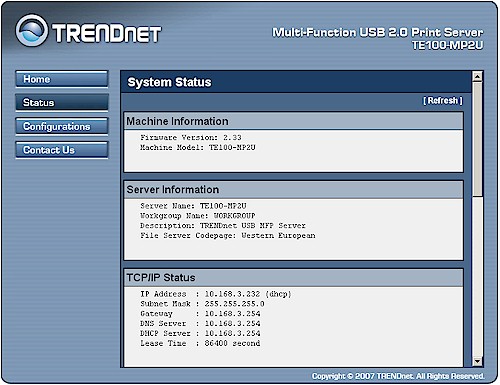Click the TE100-MP2U model text in header
Screen dimensions: 500x385
click(x=447, y=45)
